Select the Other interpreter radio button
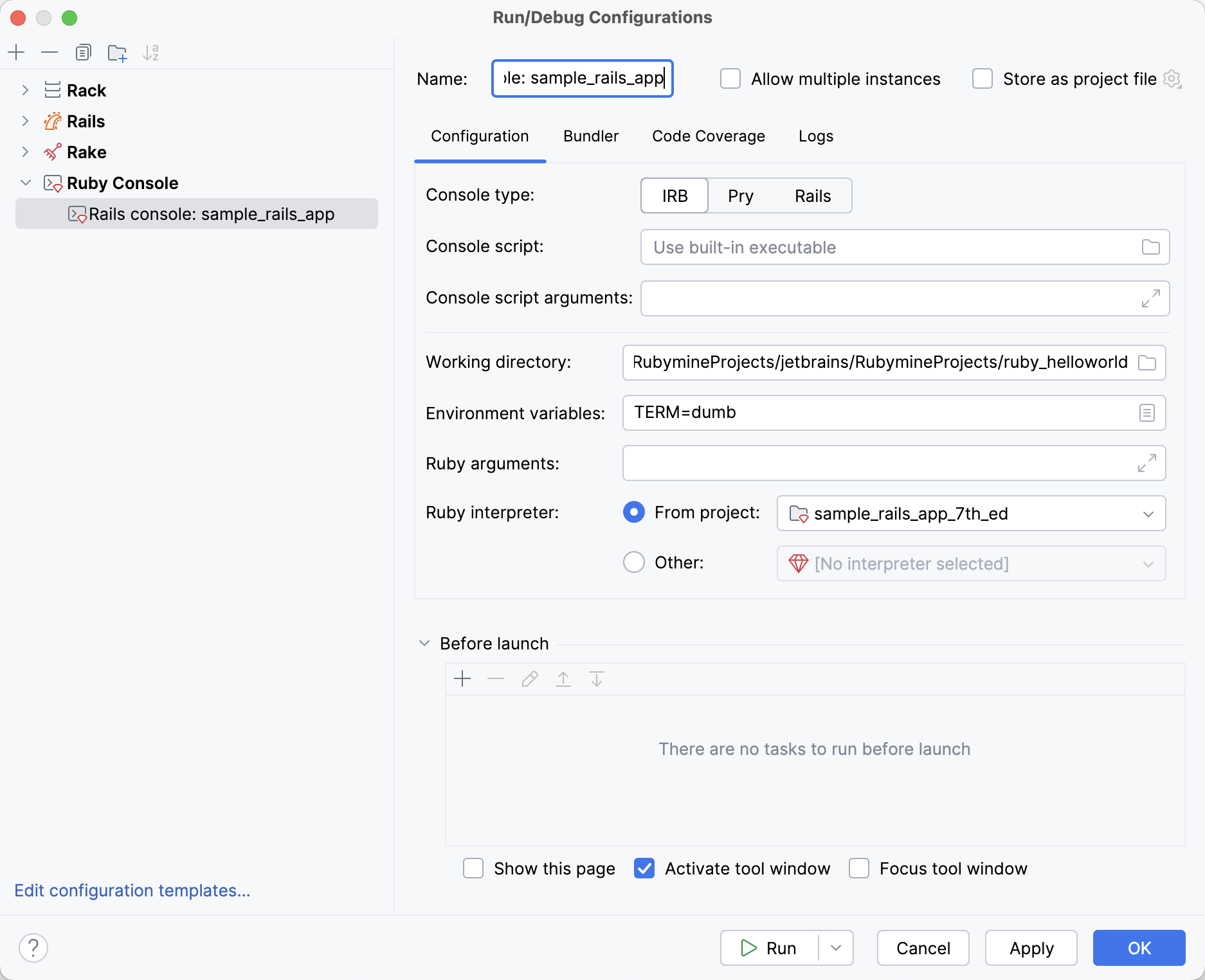 click(x=634, y=563)
